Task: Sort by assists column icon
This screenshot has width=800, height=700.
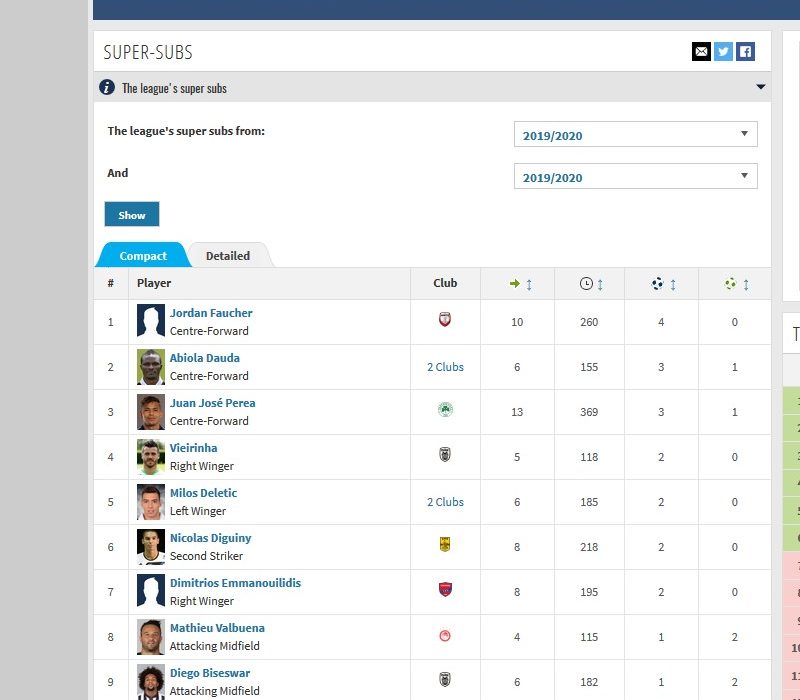Action: [737, 284]
